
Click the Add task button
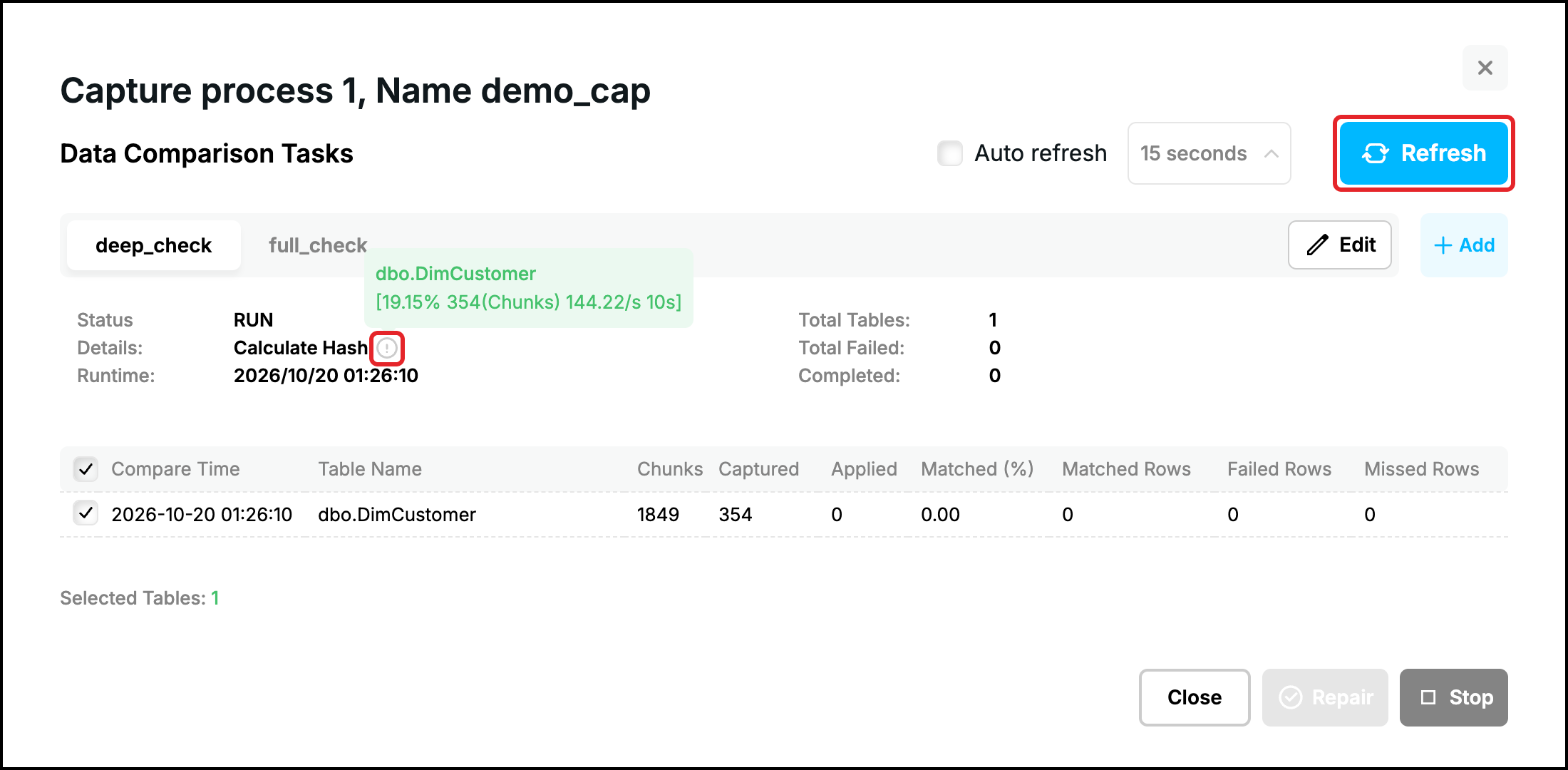click(1464, 245)
